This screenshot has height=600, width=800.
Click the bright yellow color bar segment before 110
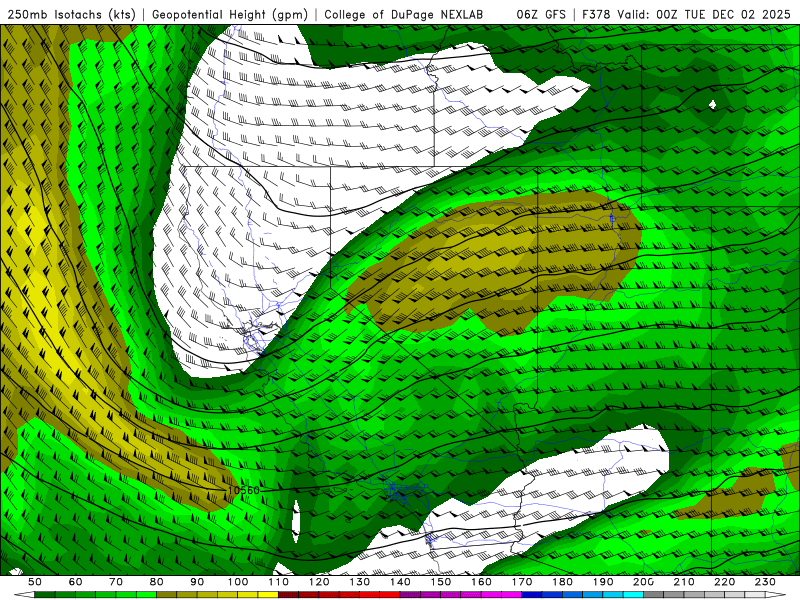[x=268, y=595]
